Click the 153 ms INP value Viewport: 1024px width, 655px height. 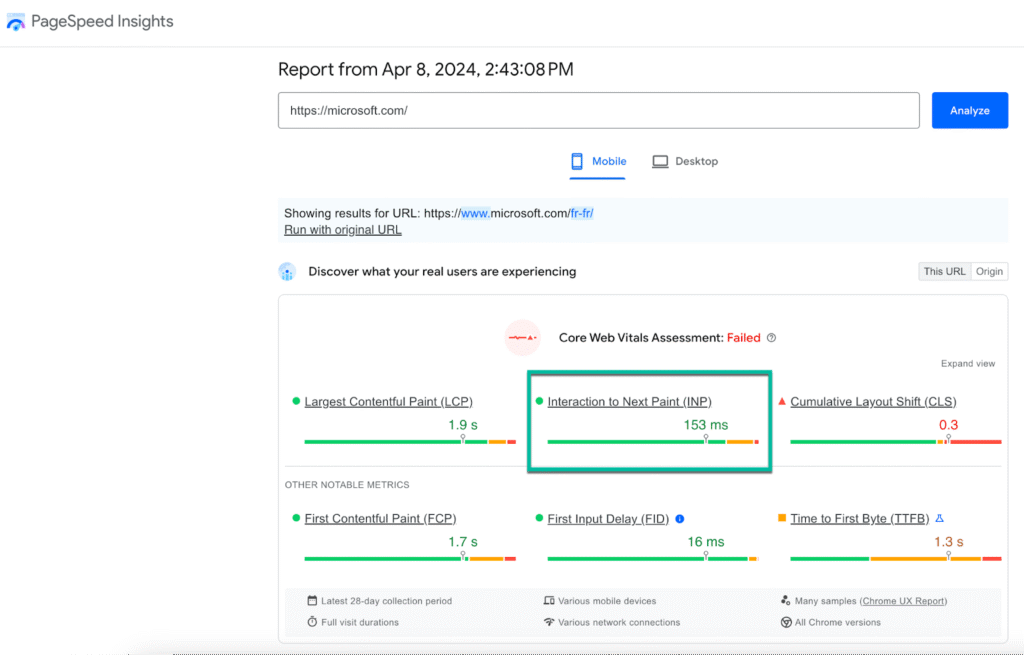(706, 424)
